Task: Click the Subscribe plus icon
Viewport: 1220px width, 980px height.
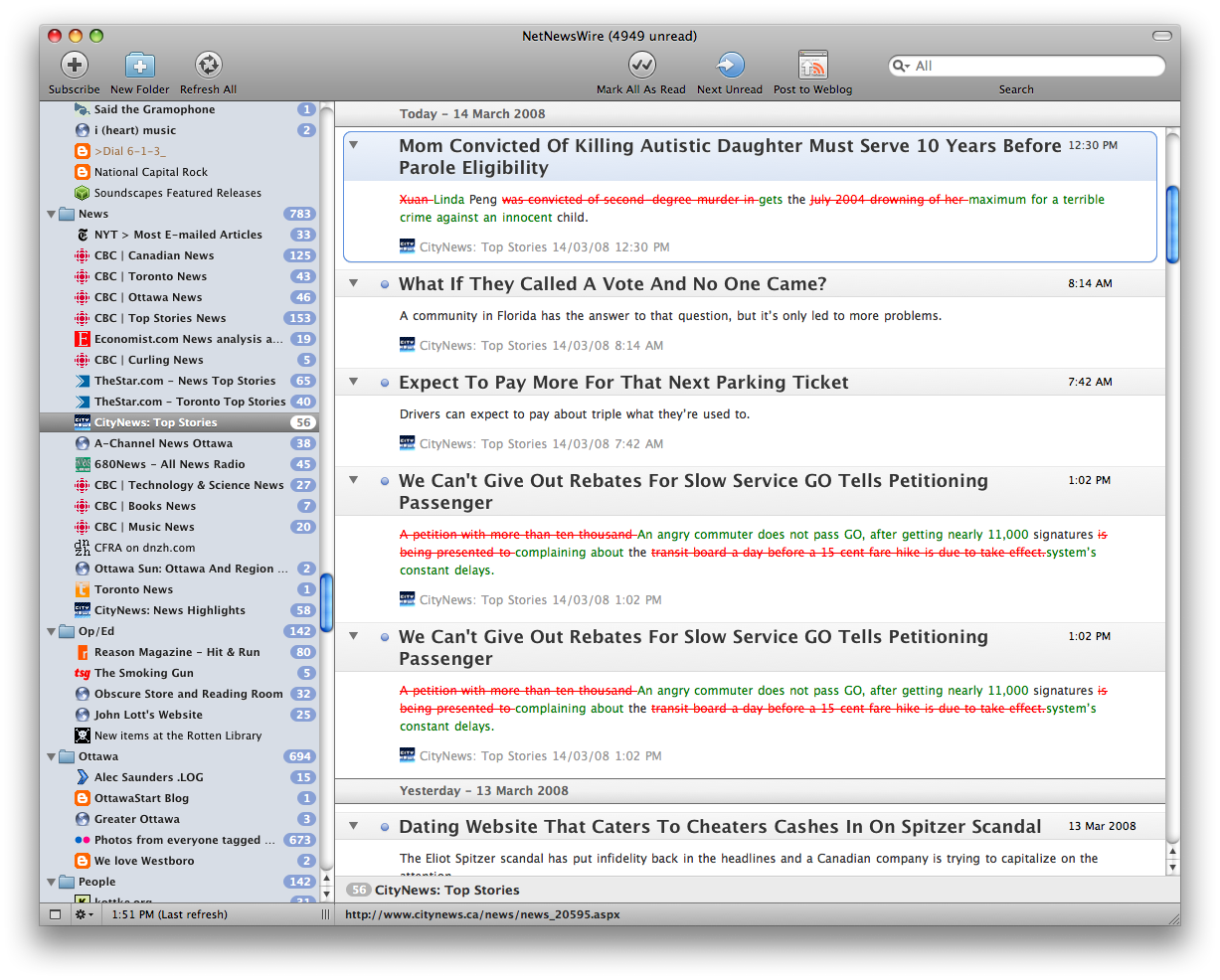Action: tap(75, 66)
